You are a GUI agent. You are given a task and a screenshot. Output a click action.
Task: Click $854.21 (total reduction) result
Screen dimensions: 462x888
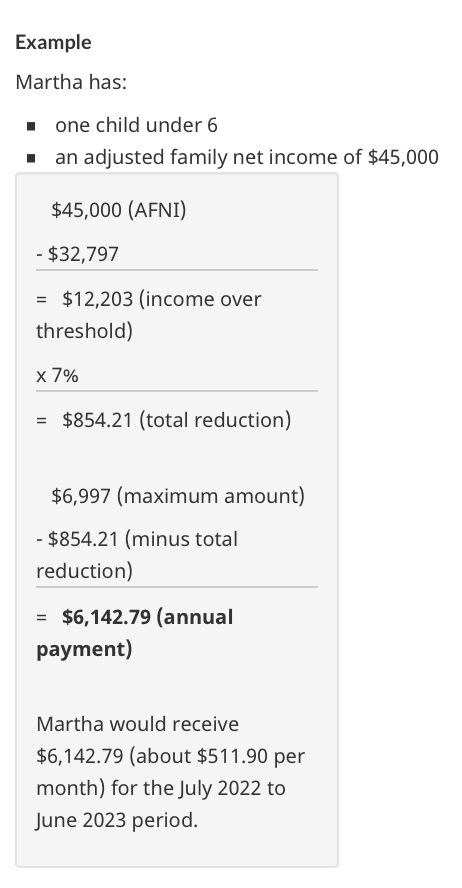click(177, 420)
